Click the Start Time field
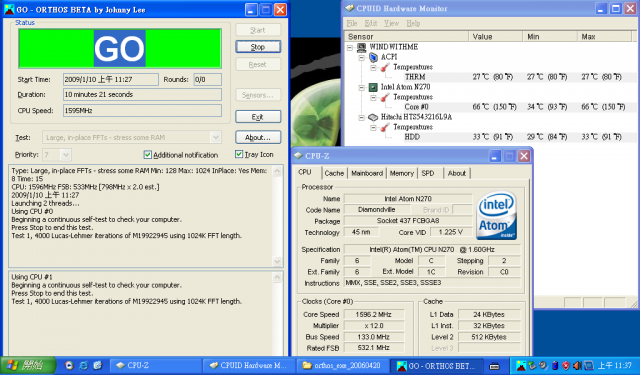Viewport: 640px width, 375px height. 111,80
